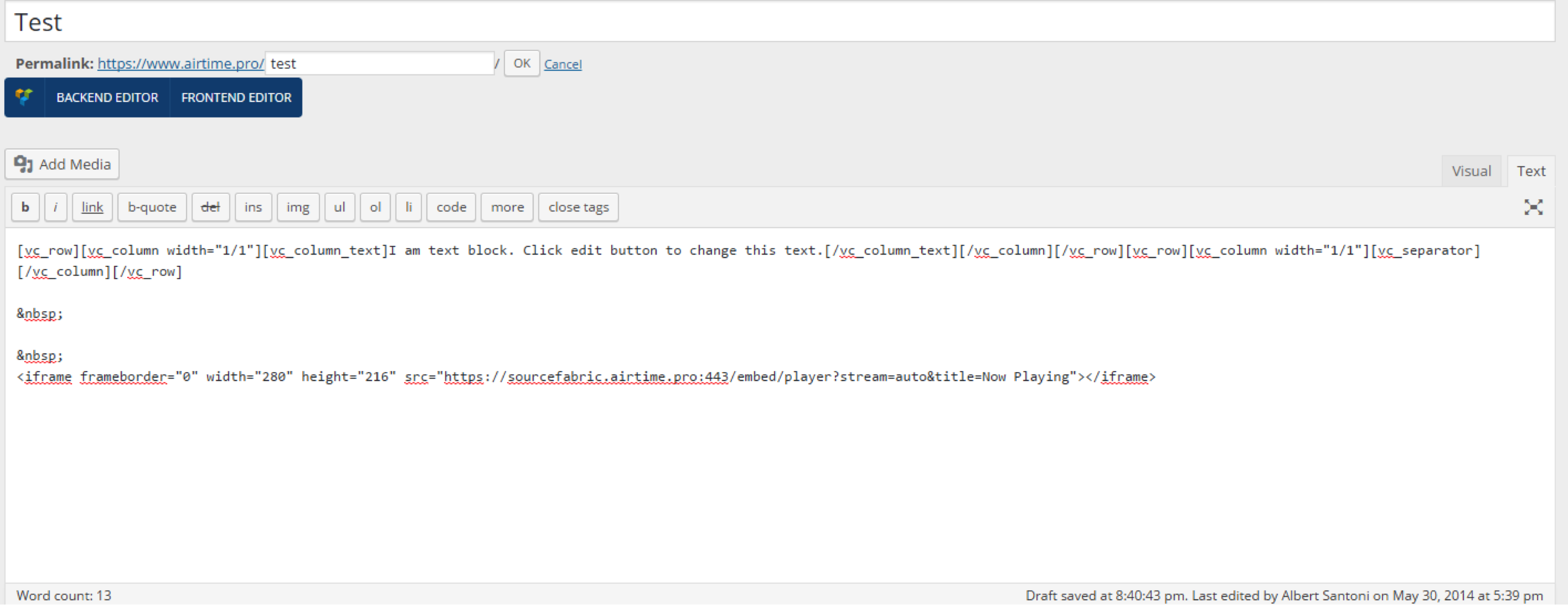Switch to the Visual editor tab
The height and width of the screenshot is (605, 1568).
click(x=1471, y=171)
